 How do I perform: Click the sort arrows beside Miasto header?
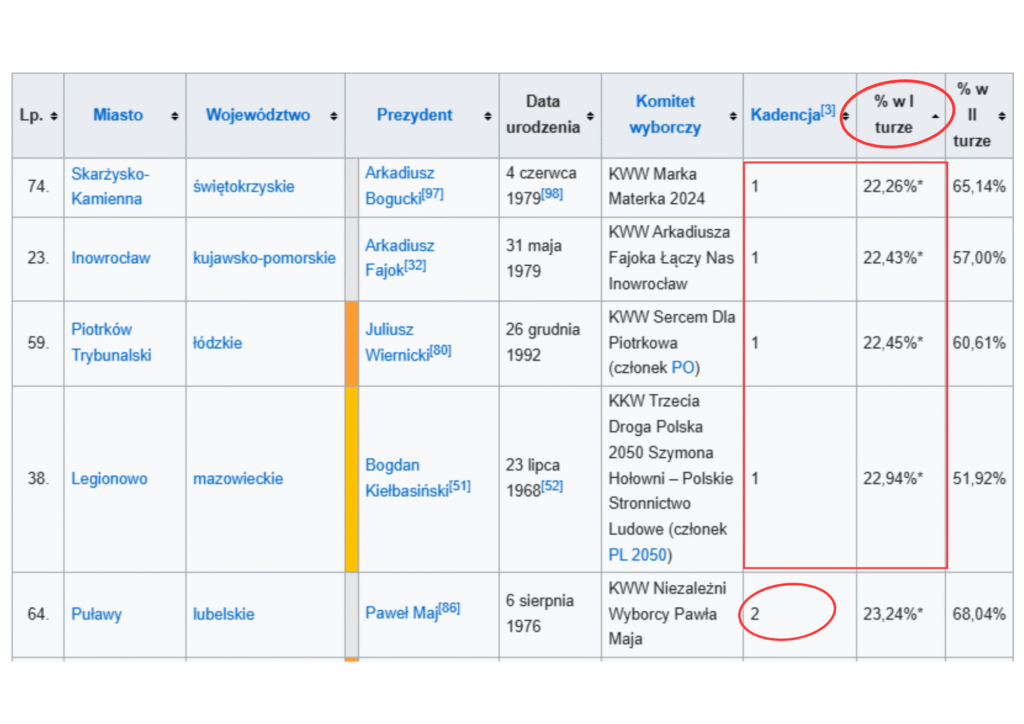(174, 116)
